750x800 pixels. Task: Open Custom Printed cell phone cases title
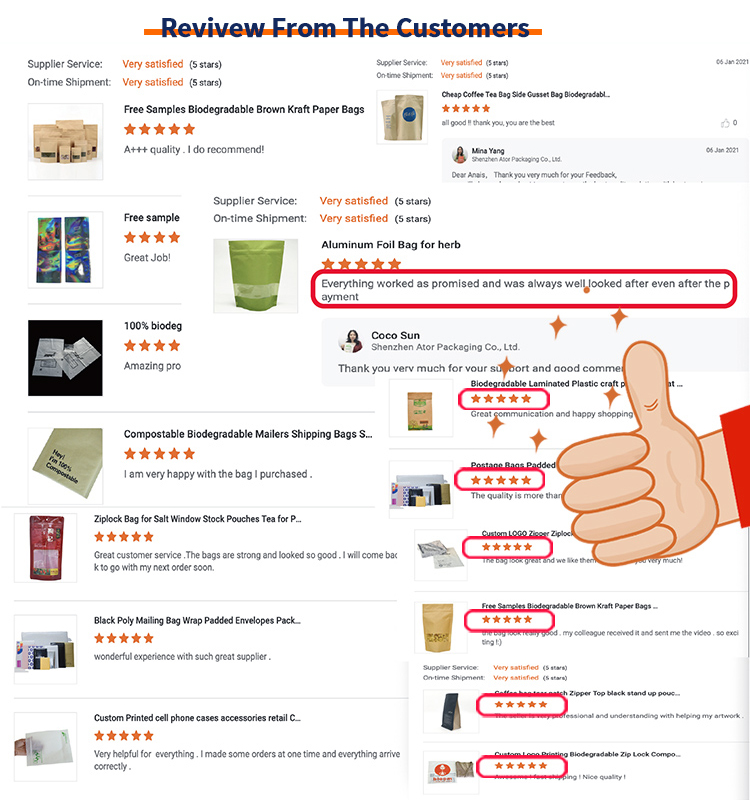[x=197, y=718]
